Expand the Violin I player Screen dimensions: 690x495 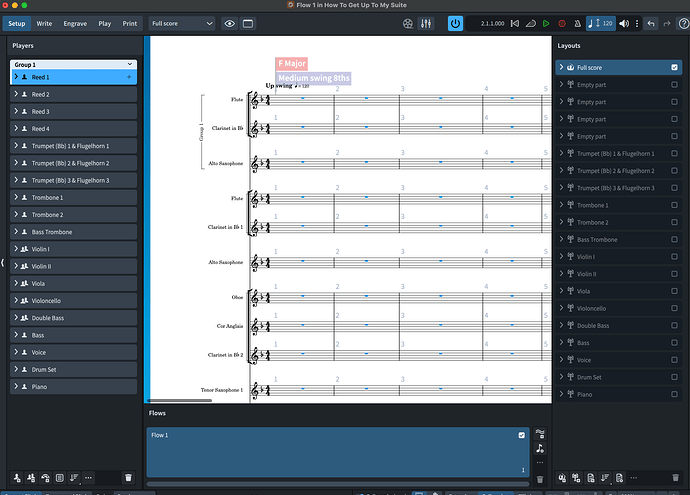click(16, 249)
